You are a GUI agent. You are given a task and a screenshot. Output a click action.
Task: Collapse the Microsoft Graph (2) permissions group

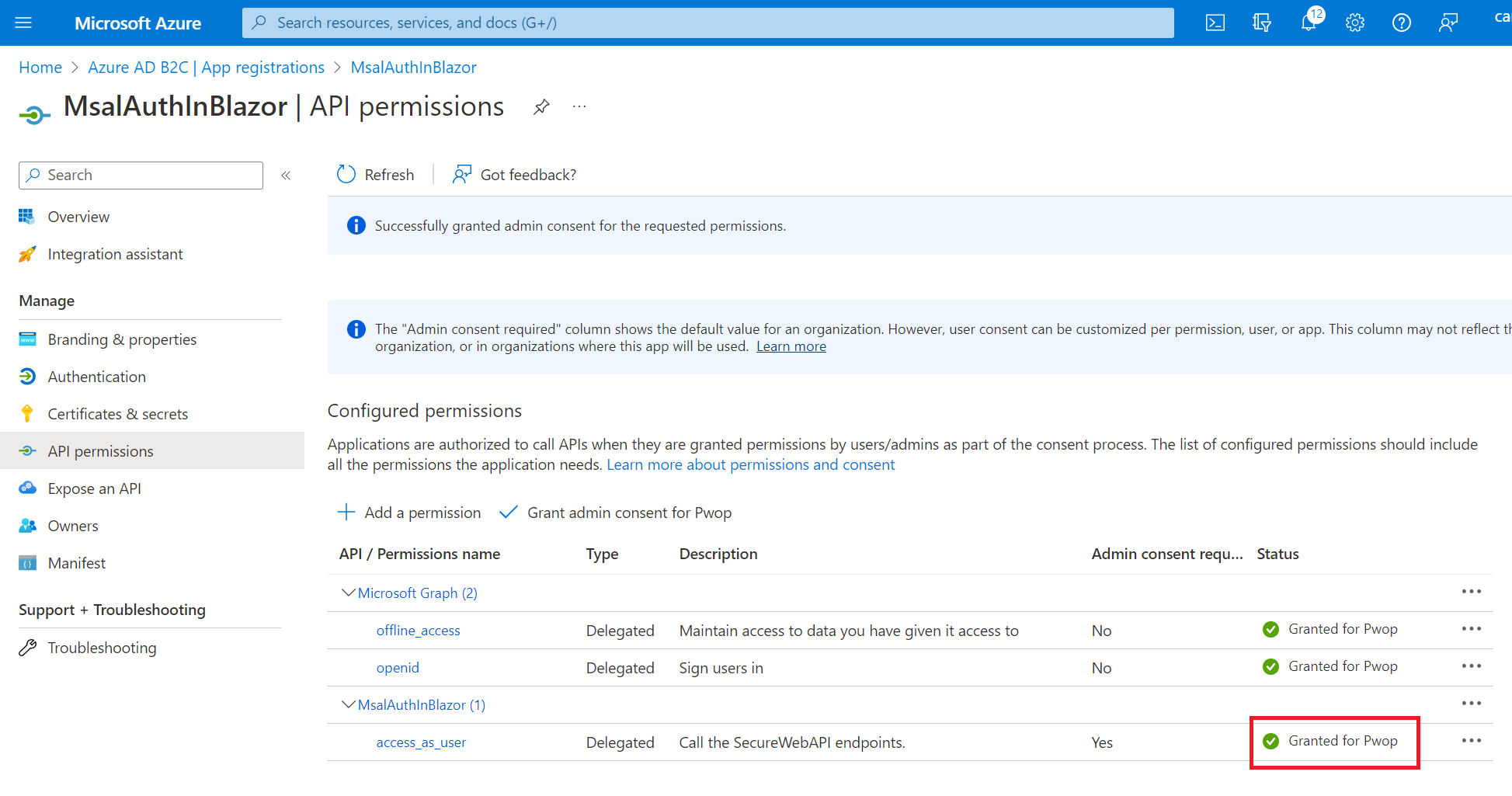point(349,593)
